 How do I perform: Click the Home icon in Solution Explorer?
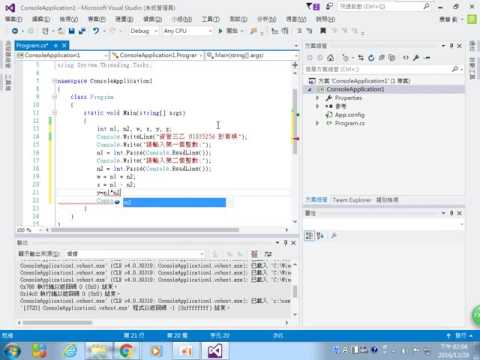tap(330, 58)
